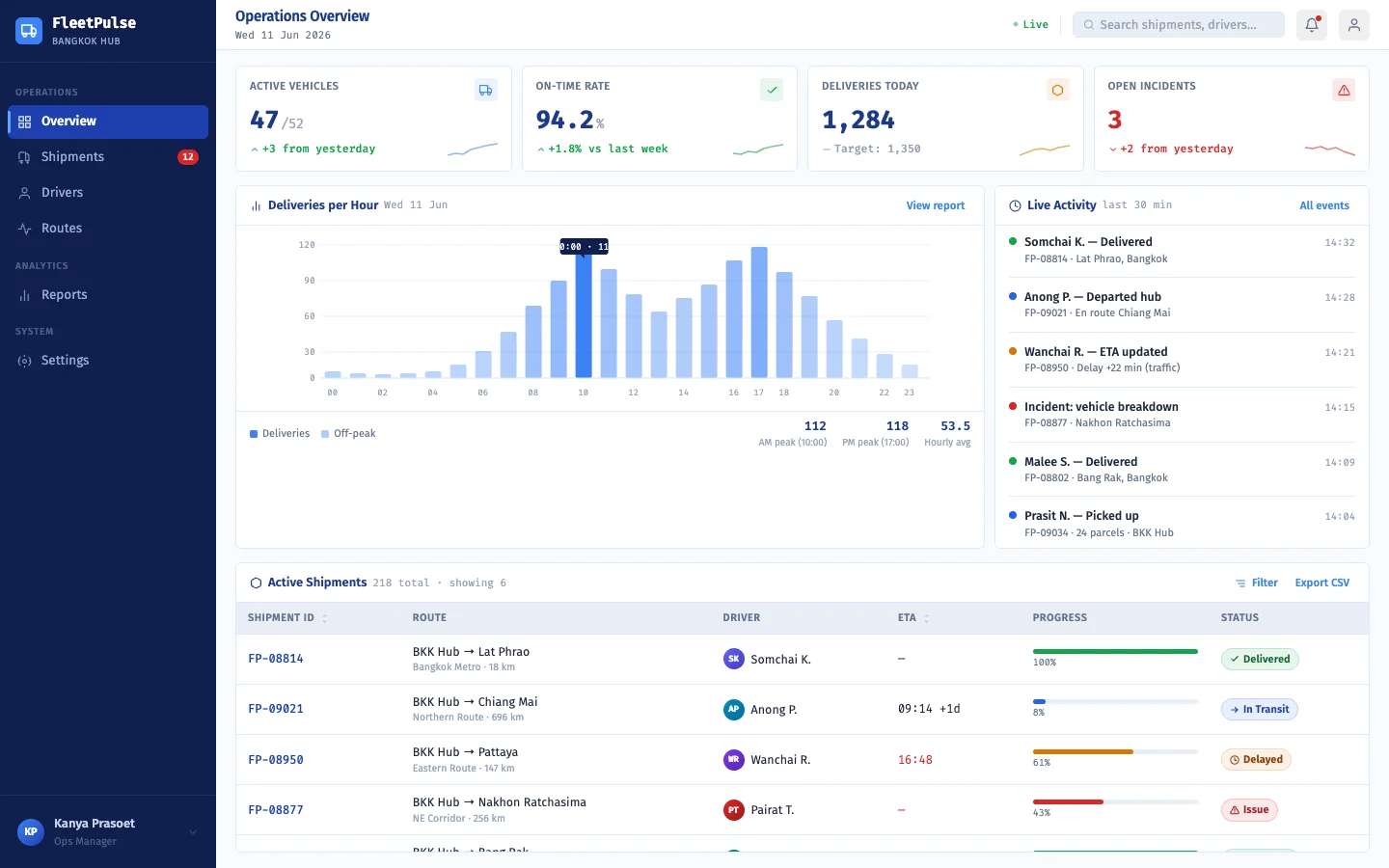The height and width of the screenshot is (868, 1389).
Task: Open Somchai K. — Delivered activity event
Action: (x=1182, y=250)
